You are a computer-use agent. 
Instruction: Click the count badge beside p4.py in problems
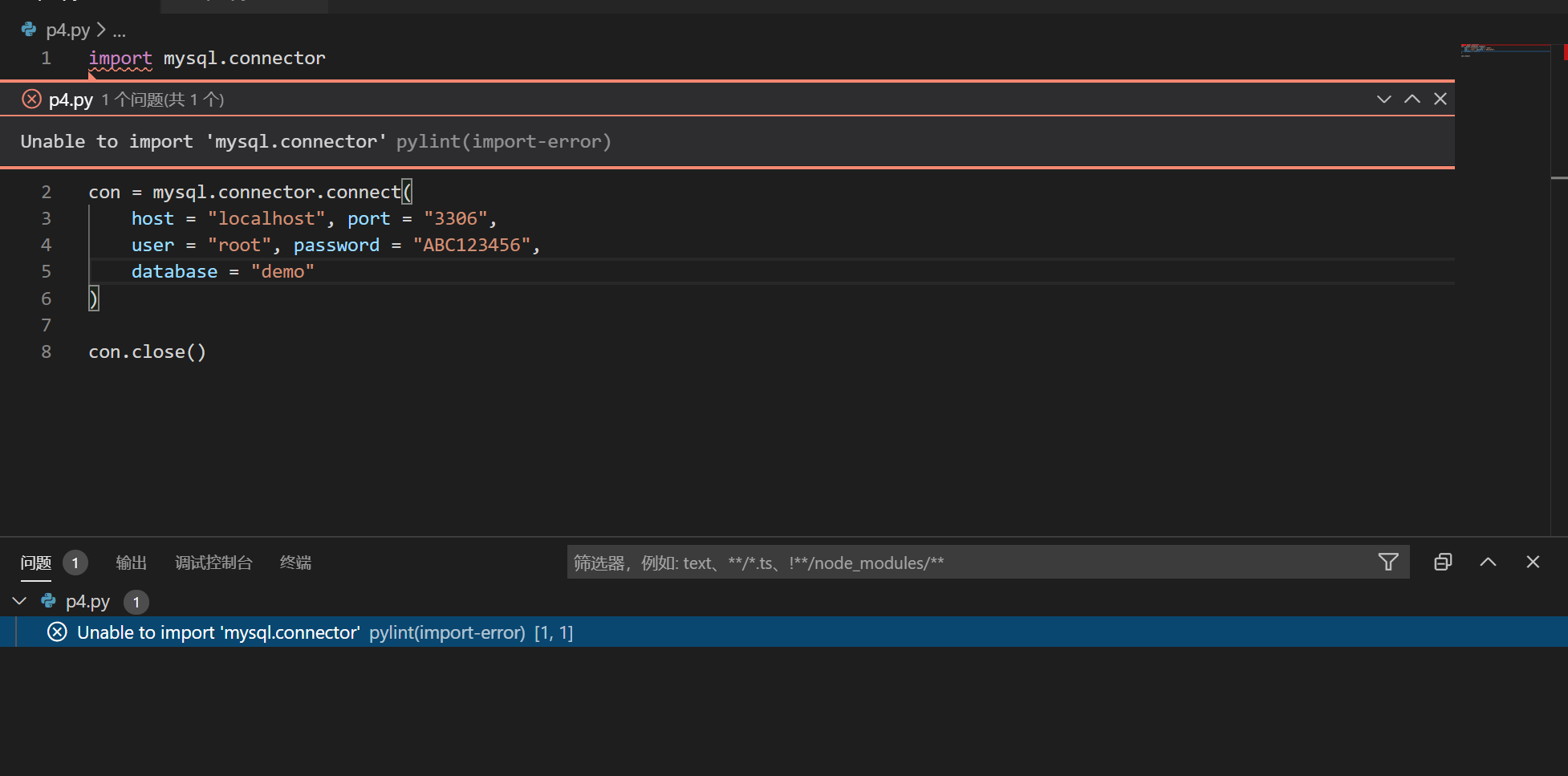click(136, 602)
